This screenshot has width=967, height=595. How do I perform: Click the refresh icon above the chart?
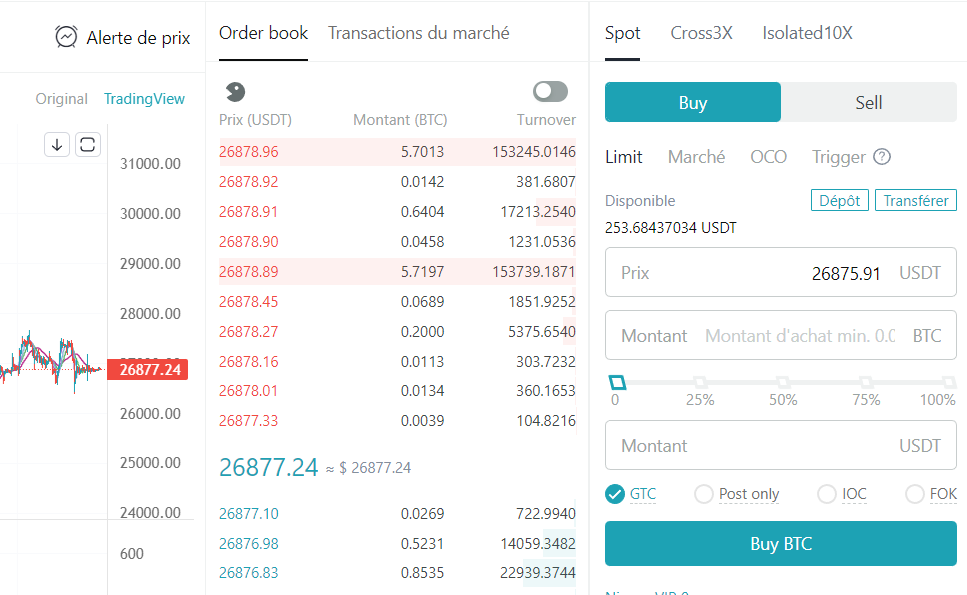click(88, 144)
